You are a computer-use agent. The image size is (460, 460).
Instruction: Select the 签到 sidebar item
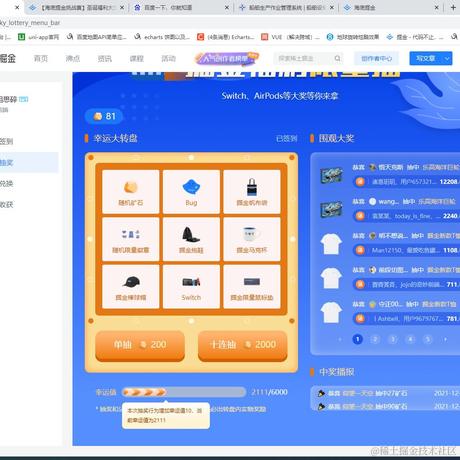pos(7,142)
